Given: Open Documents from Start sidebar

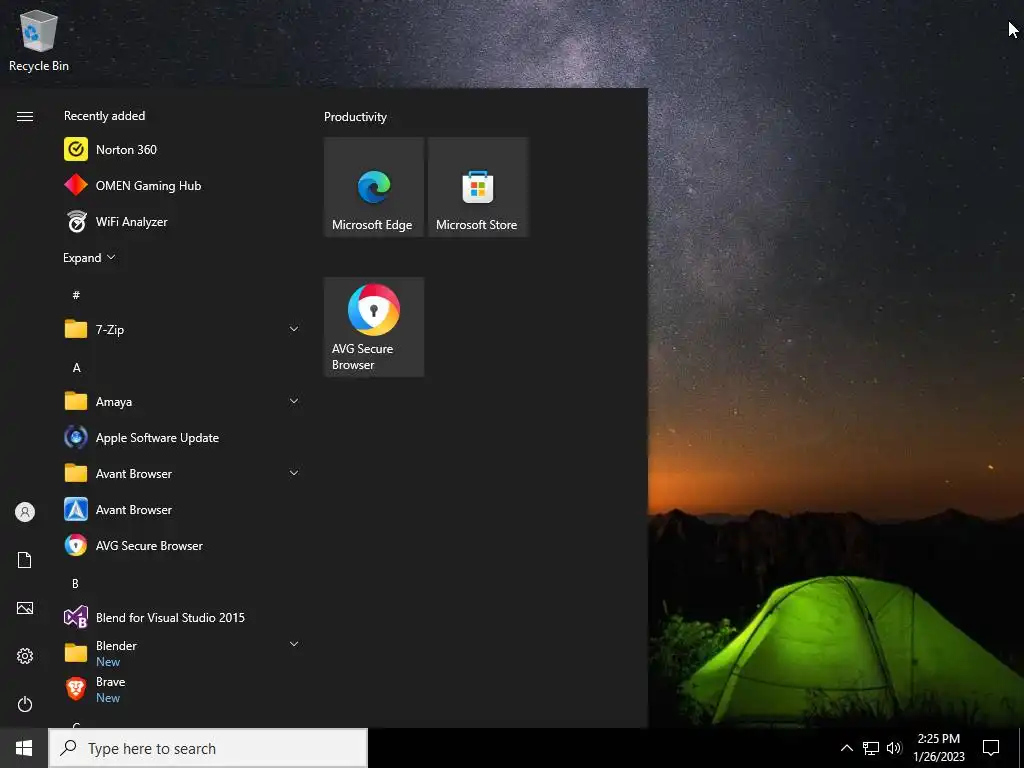Looking at the screenshot, I should point(25,560).
